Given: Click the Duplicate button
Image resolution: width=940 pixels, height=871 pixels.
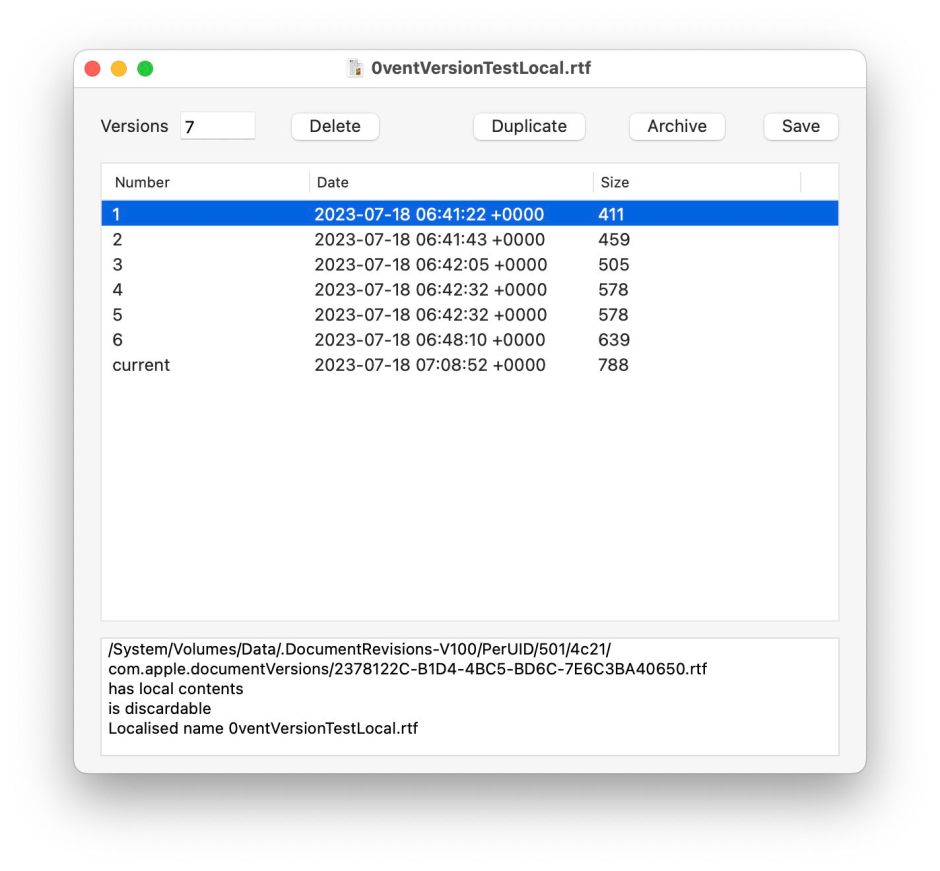Looking at the screenshot, I should 529,126.
